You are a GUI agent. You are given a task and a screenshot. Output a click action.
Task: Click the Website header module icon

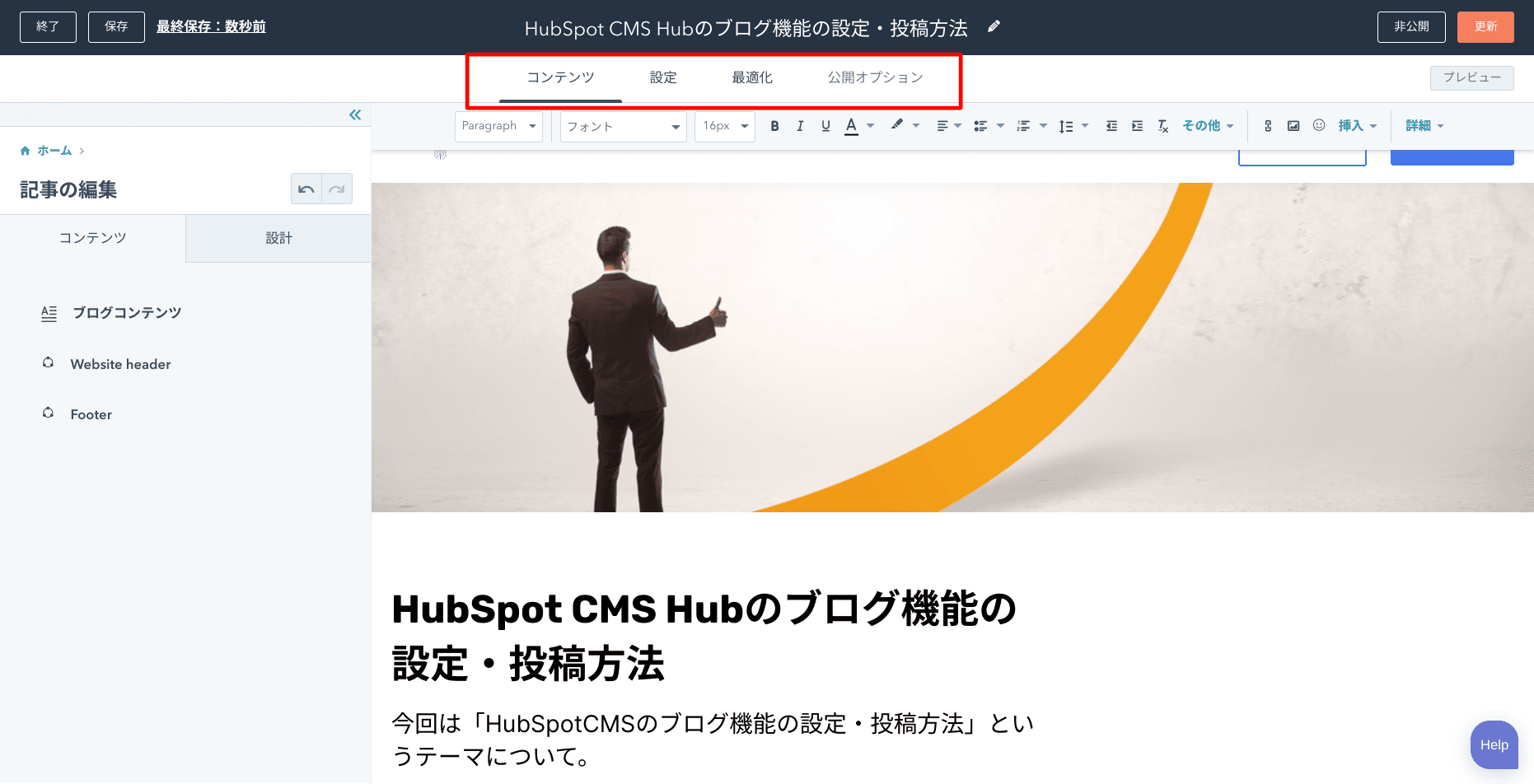point(49,363)
